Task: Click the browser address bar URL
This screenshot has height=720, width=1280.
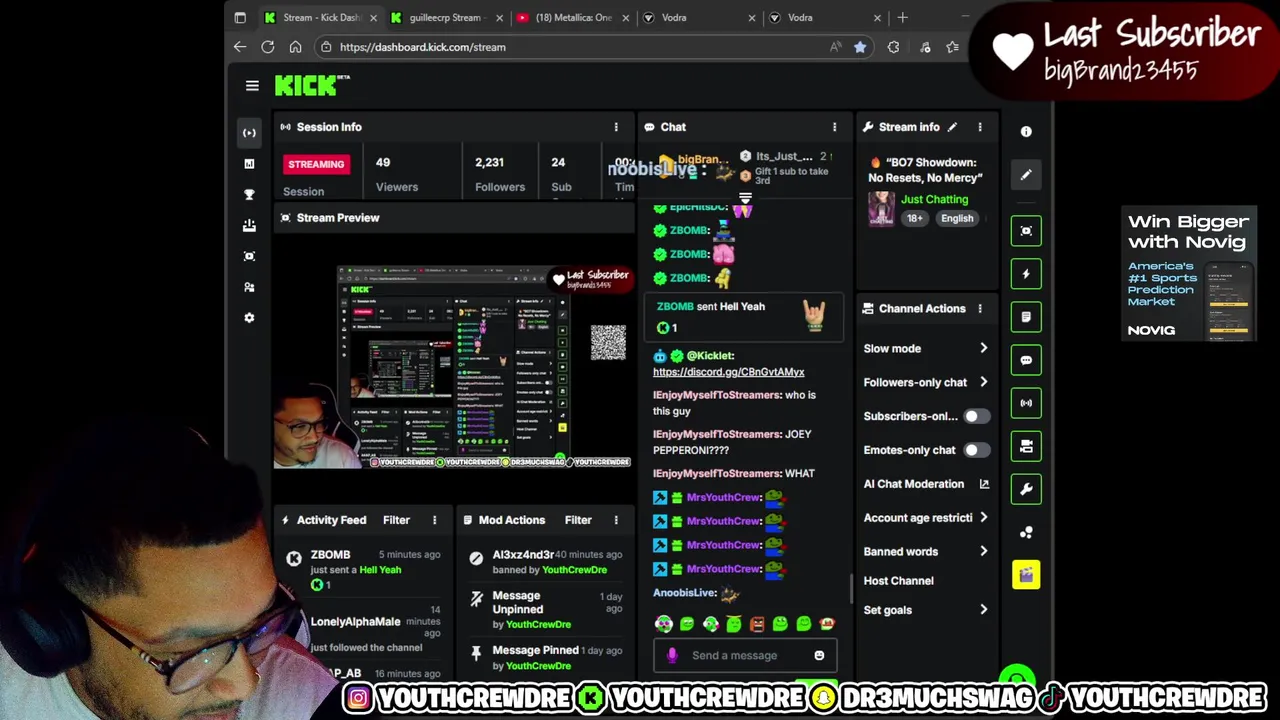Action: [x=422, y=47]
